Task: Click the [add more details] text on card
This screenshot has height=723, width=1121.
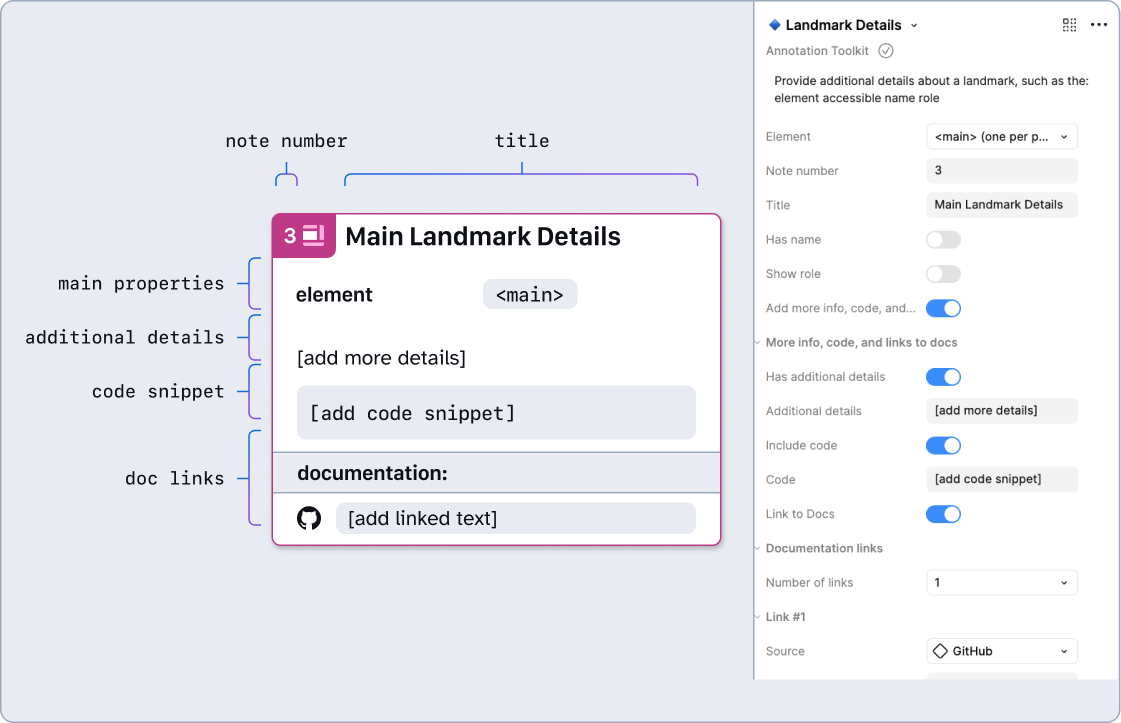Action: point(381,358)
